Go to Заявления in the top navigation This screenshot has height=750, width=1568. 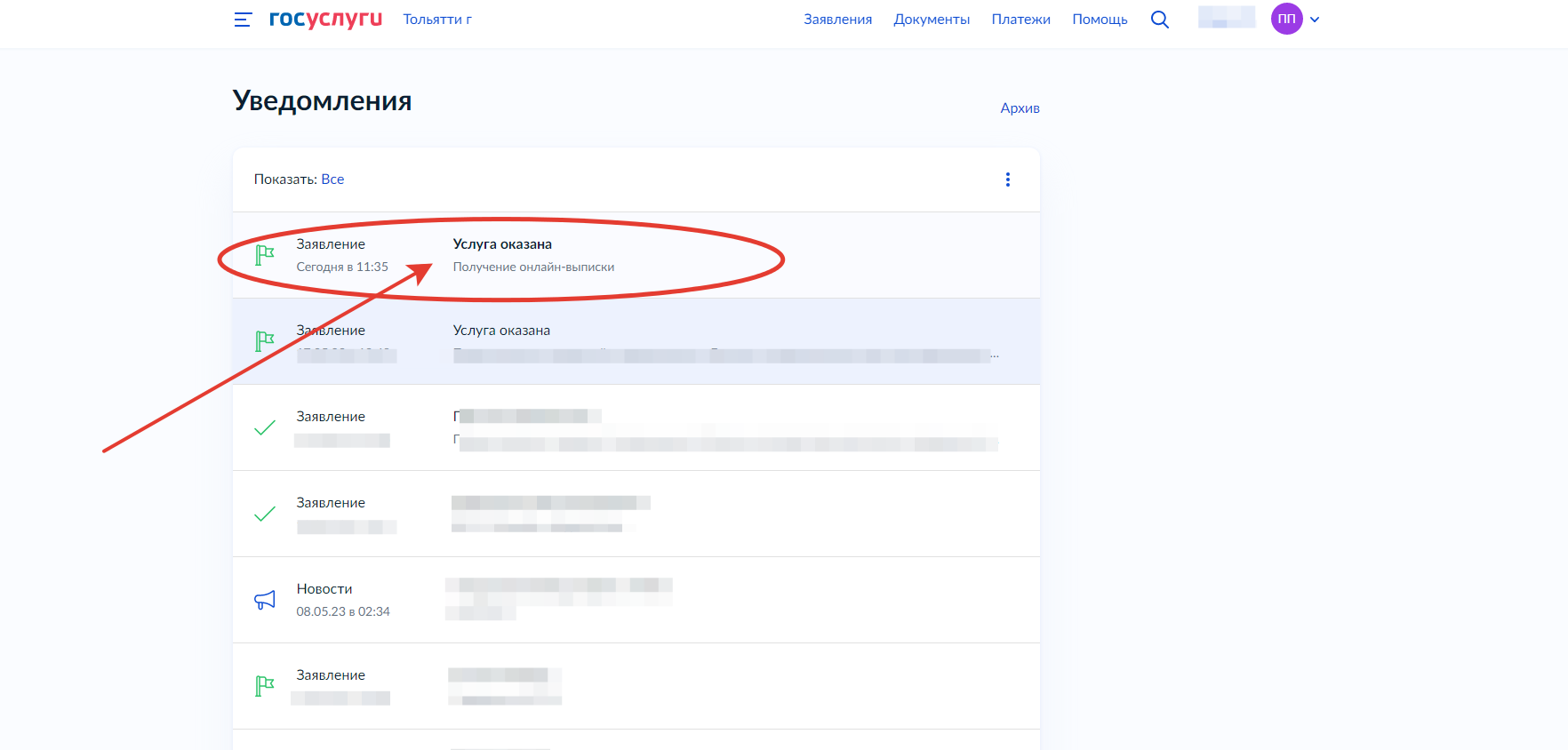(837, 20)
